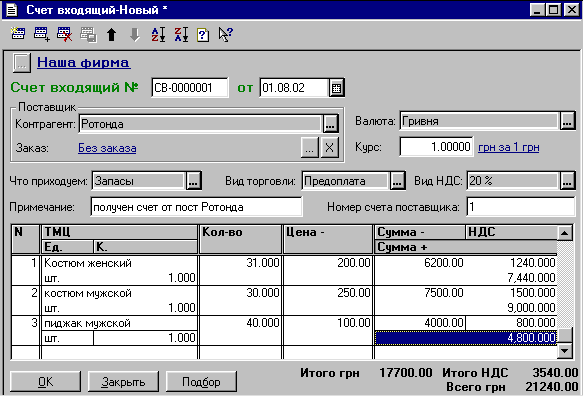Open the description help icon
This screenshot has width=583, height=396.
coord(203,35)
